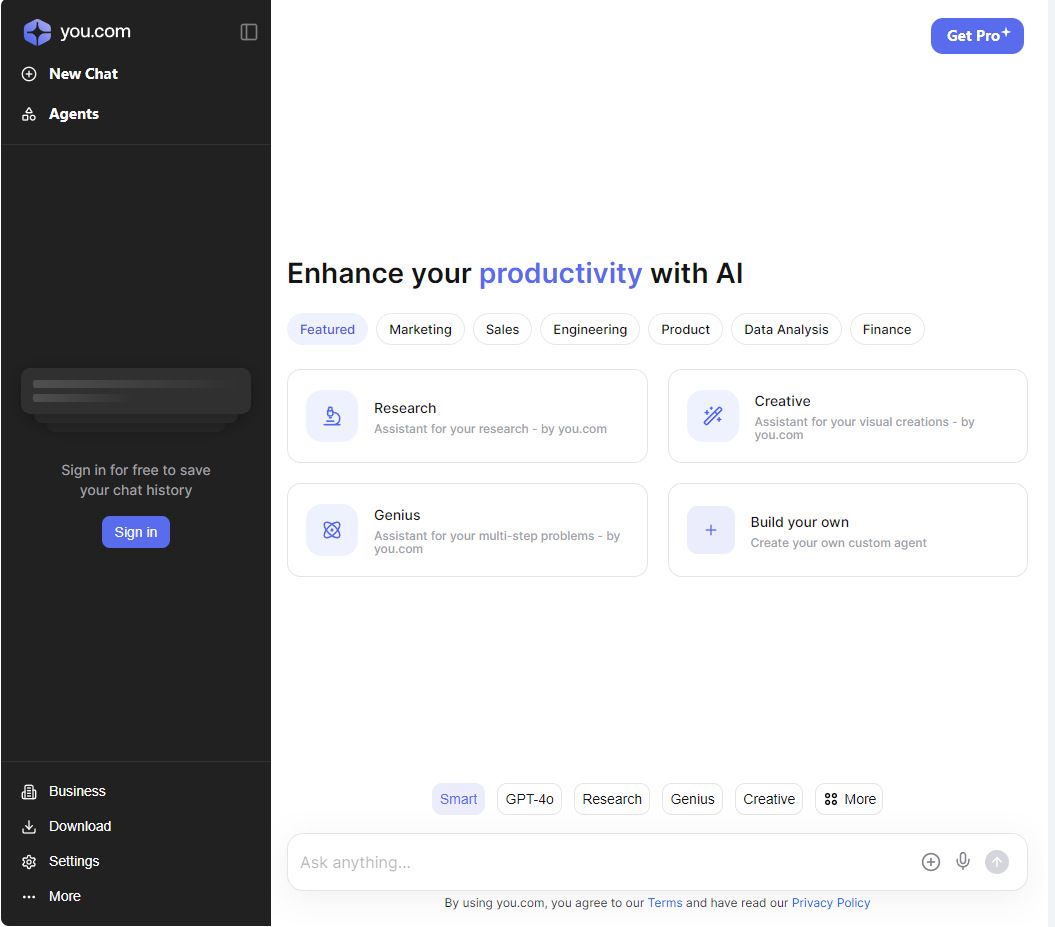Image resolution: width=1055 pixels, height=927 pixels.
Task: Open the Agents page label
Action: pos(74,114)
